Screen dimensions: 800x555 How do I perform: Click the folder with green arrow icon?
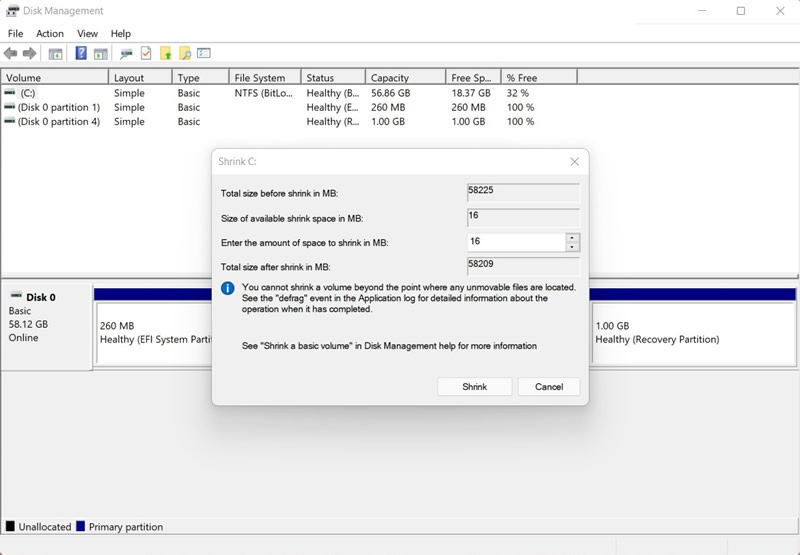(x=165, y=53)
